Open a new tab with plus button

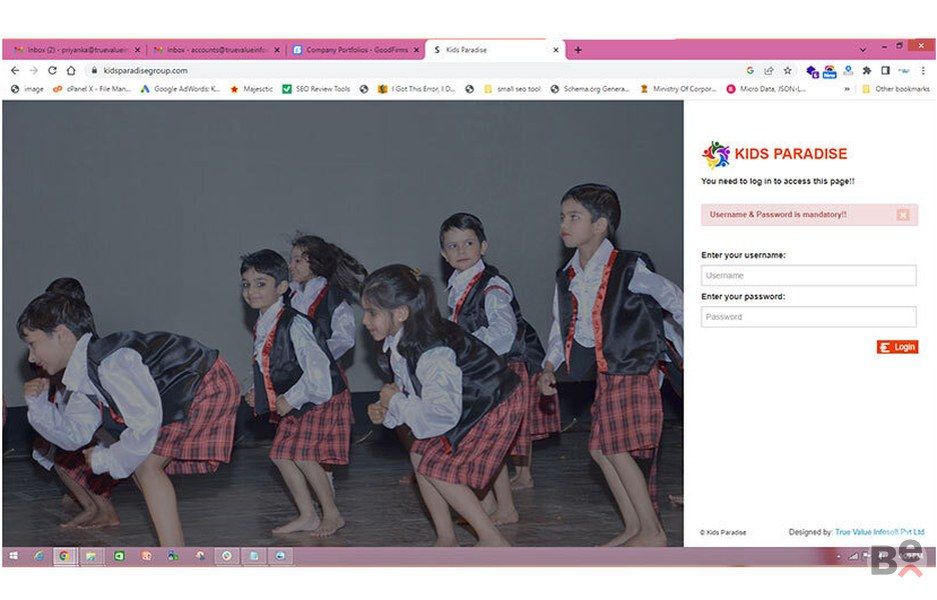[x=578, y=50]
